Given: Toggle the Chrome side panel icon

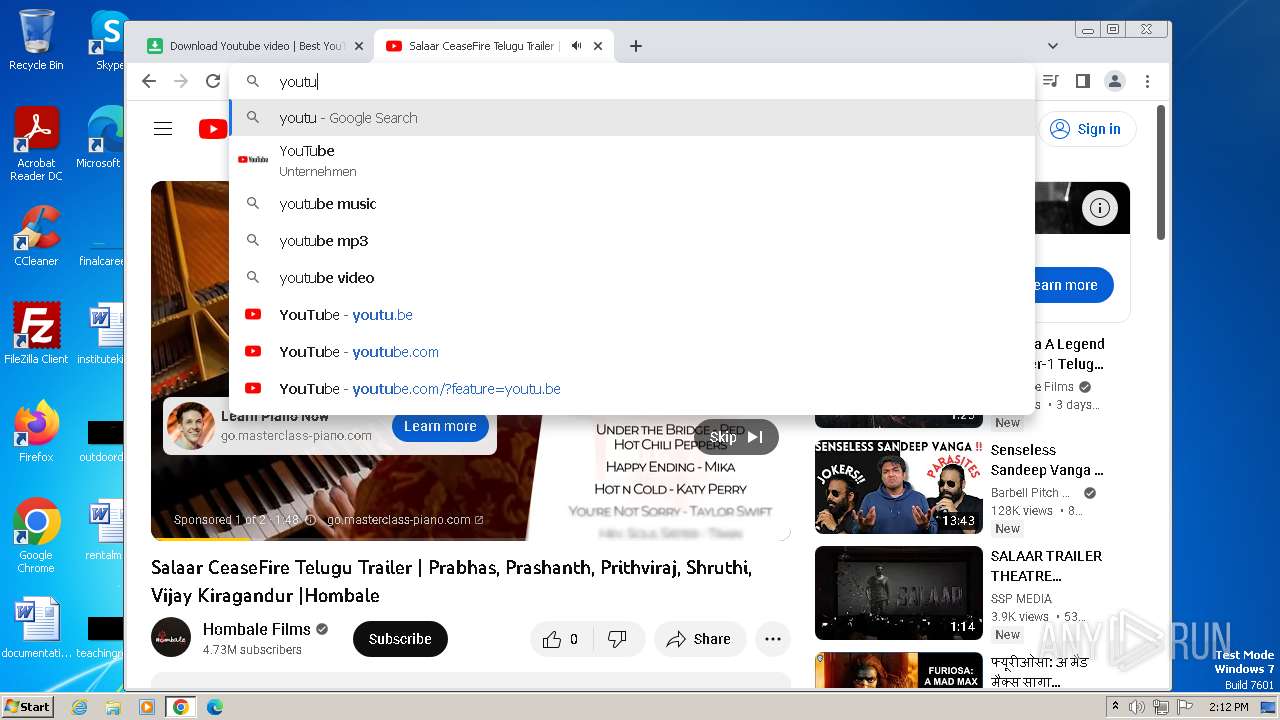Looking at the screenshot, I should click(1082, 81).
